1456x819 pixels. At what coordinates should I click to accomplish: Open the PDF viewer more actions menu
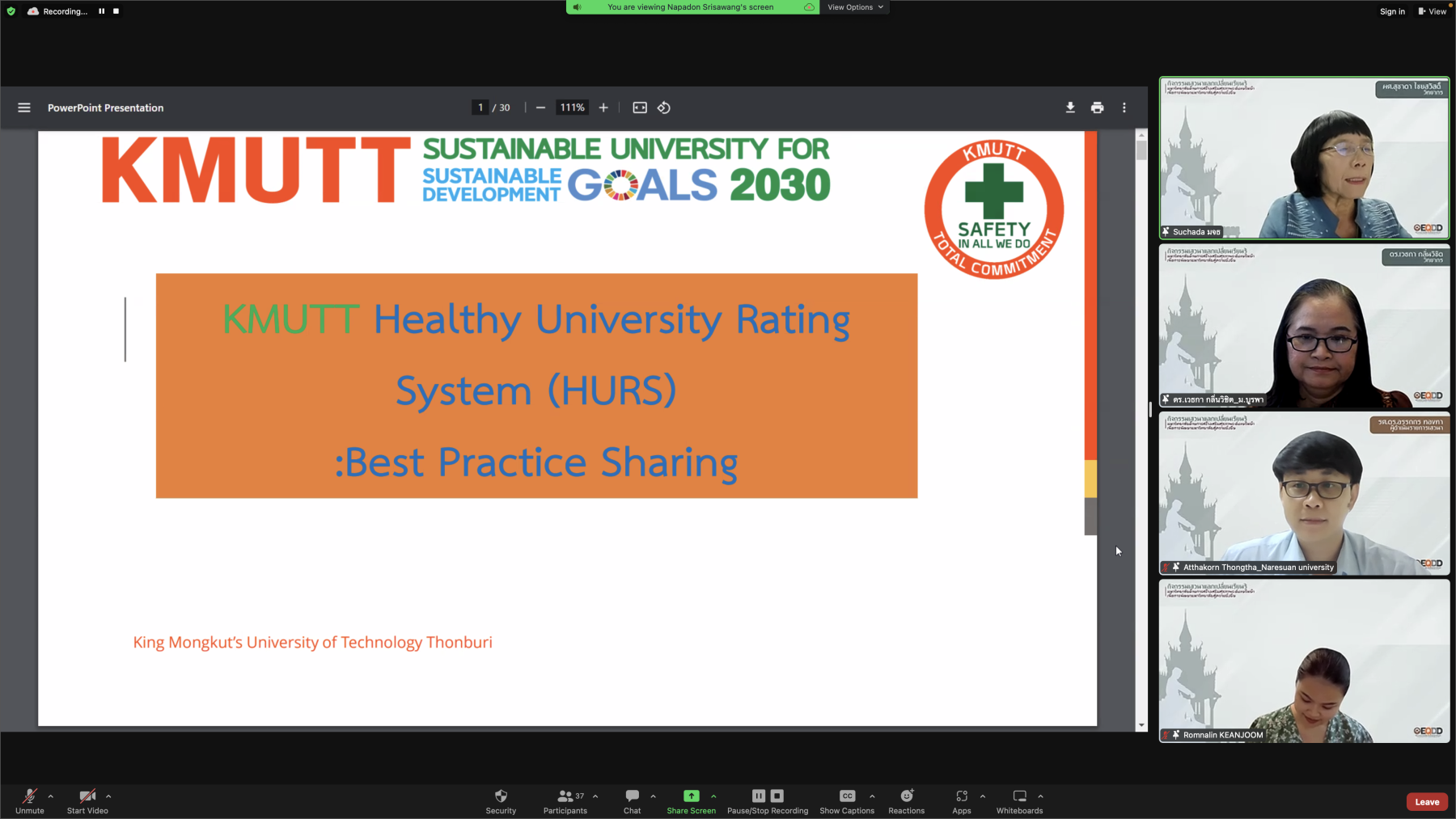[1124, 108]
